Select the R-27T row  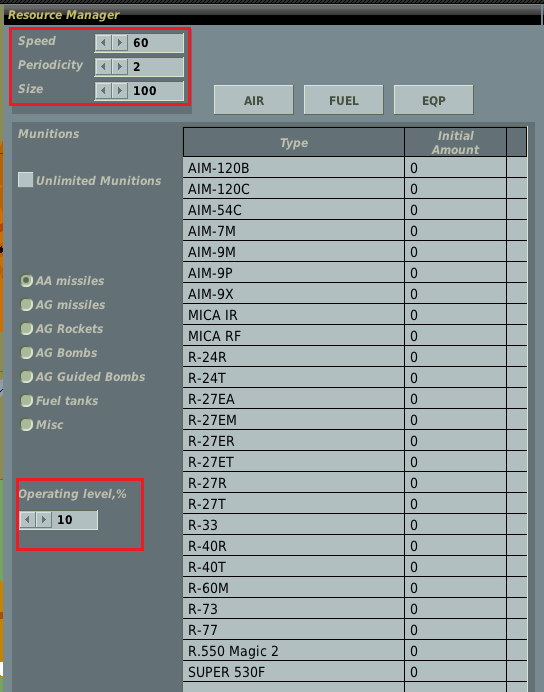pos(355,504)
